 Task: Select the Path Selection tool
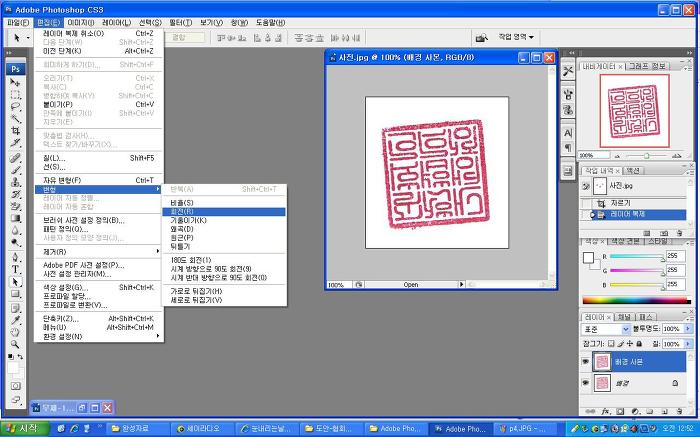coord(15,282)
